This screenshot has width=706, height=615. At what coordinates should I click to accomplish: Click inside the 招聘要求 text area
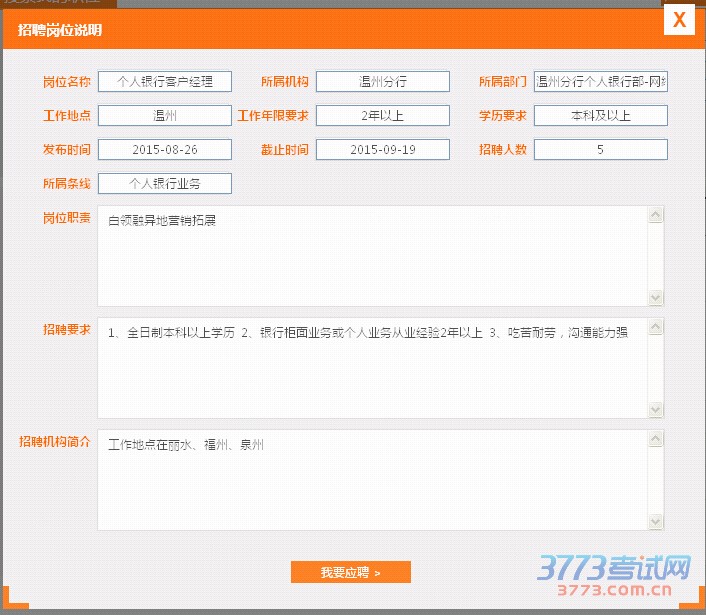point(372,368)
